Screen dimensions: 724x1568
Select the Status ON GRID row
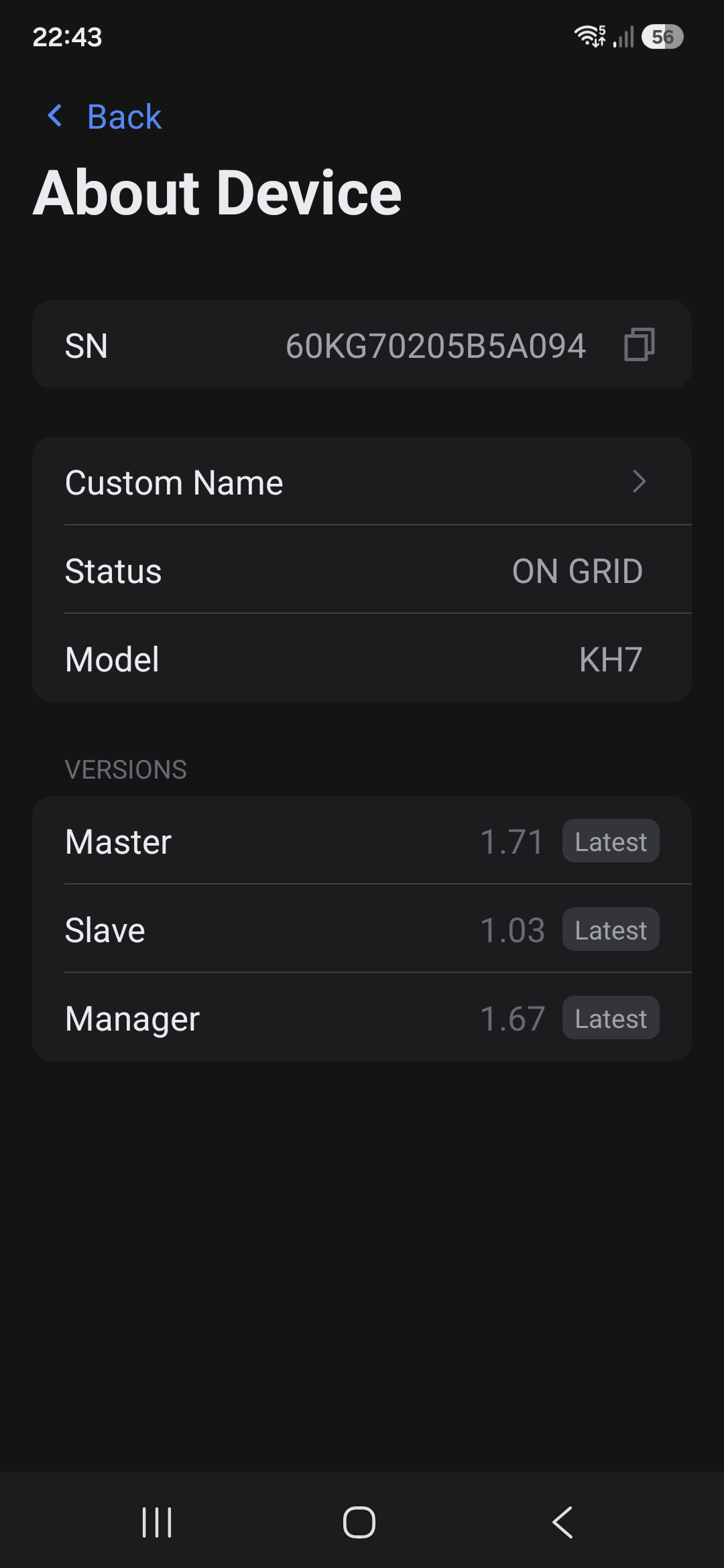(362, 570)
